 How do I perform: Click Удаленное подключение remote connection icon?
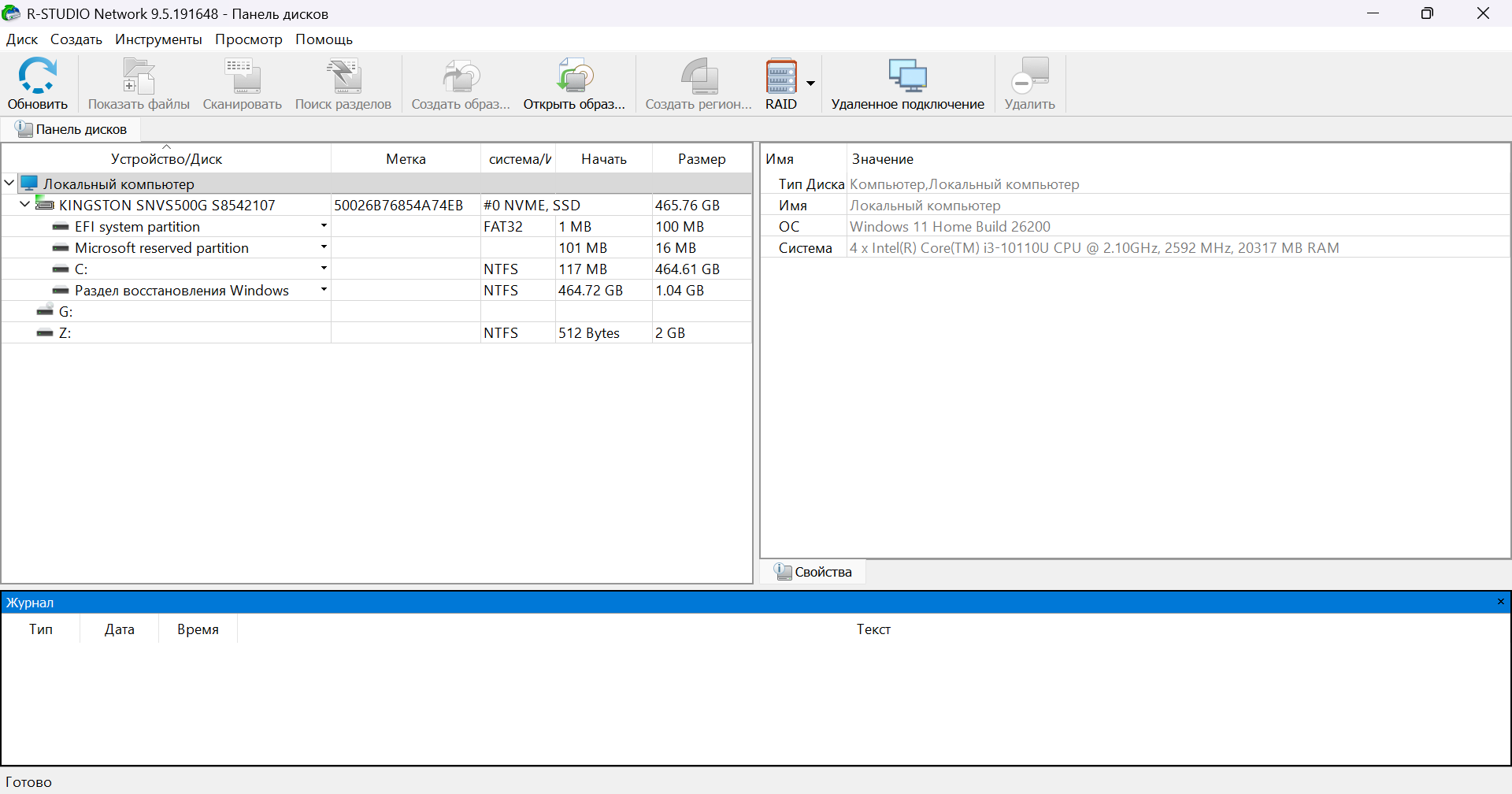907,77
